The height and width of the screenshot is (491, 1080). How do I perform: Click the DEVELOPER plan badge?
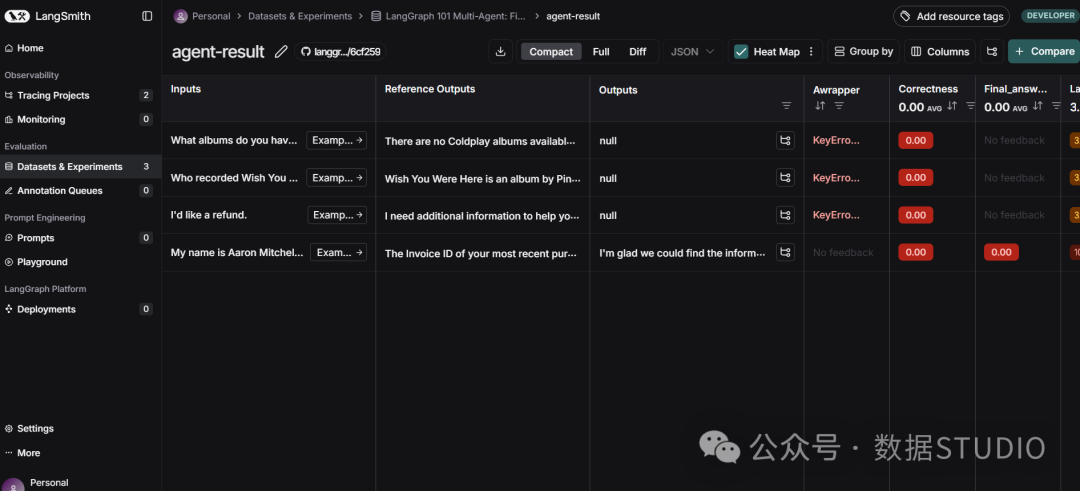pos(1049,16)
